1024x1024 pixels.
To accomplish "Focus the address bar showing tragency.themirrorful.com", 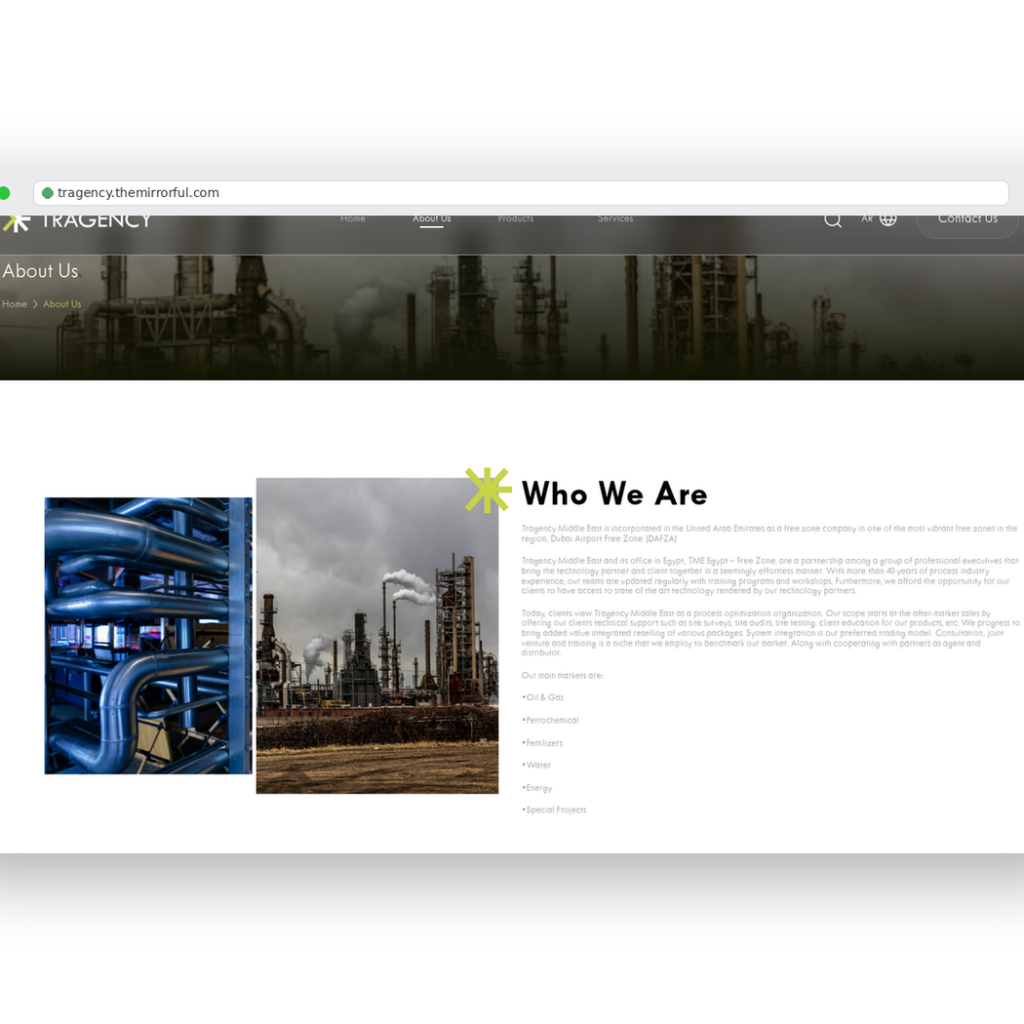I will pyautogui.click(x=521, y=193).
